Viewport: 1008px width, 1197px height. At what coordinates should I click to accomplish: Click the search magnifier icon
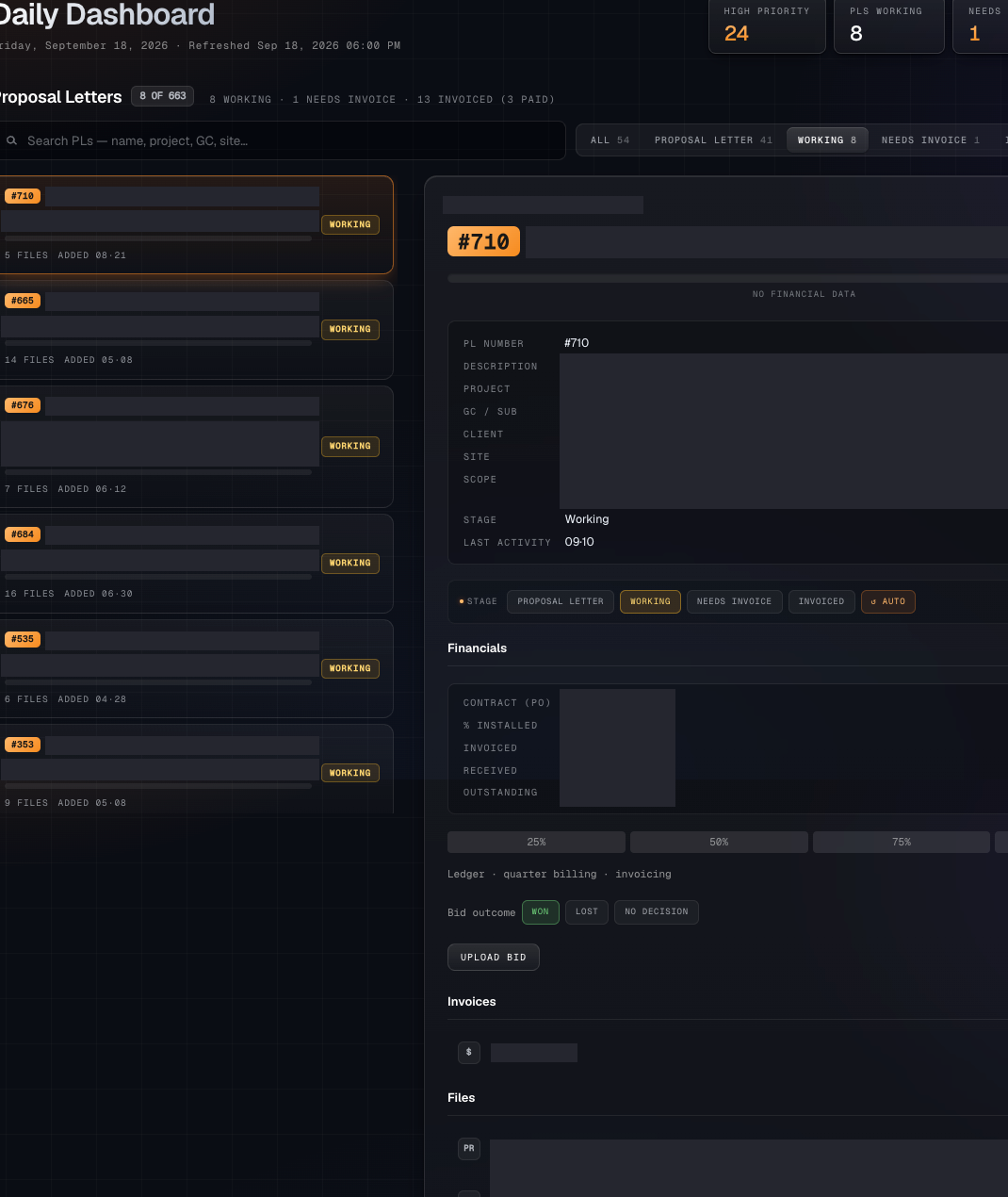coord(12,140)
